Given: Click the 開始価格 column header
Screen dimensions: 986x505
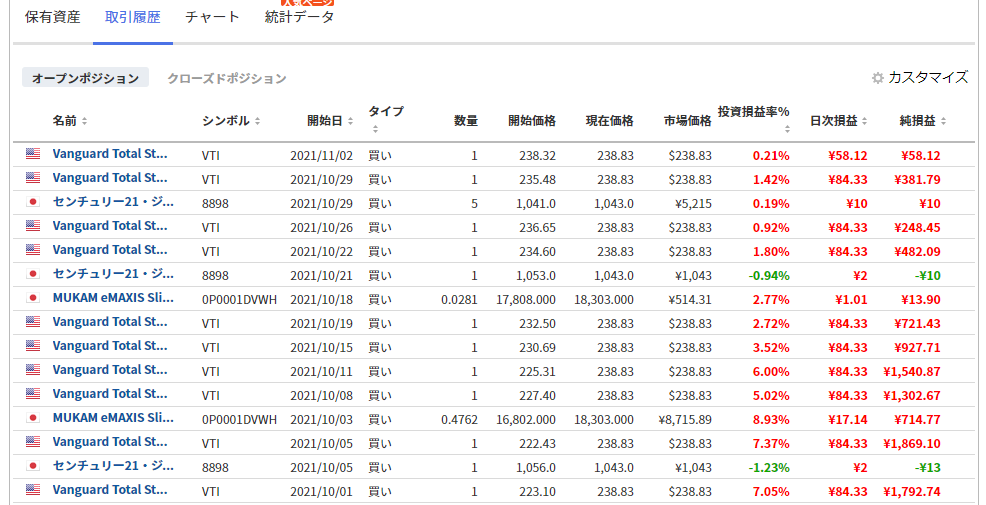Looking at the screenshot, I should tap(532, 121).
